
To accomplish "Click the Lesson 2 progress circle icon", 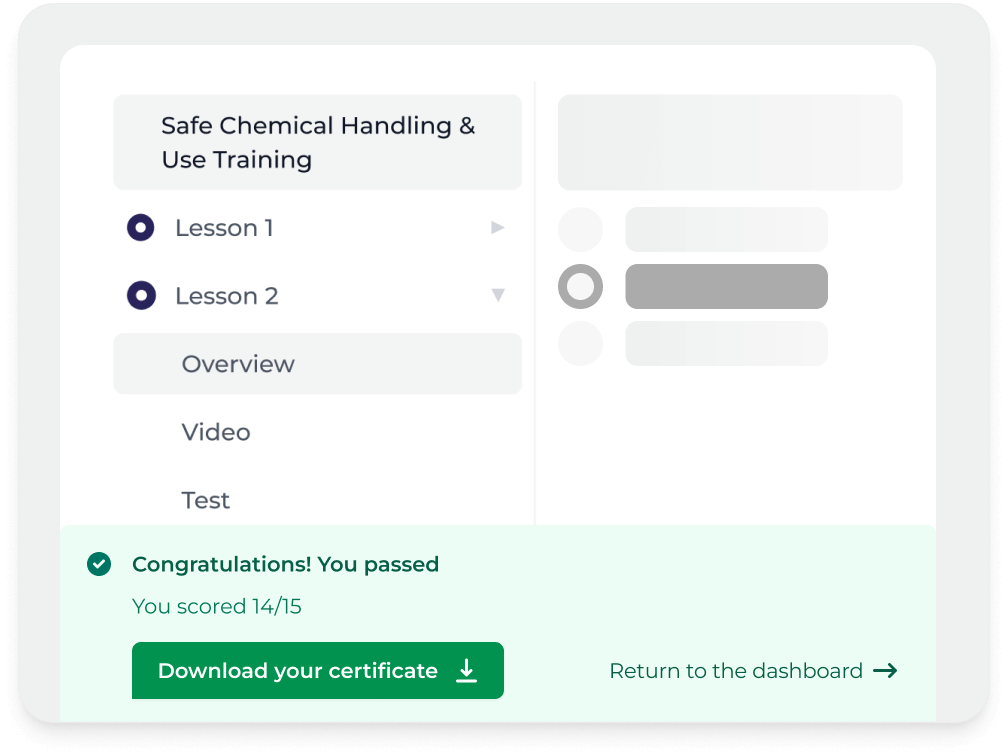I will coord(141,296).
